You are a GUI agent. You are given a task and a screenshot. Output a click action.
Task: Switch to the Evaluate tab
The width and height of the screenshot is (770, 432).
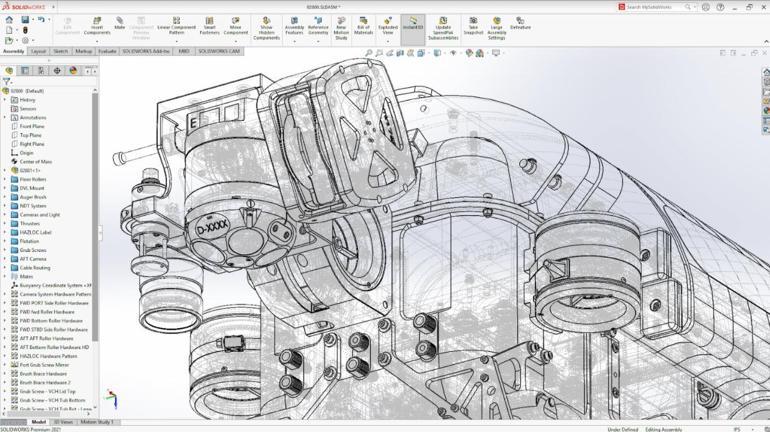coord(107,51)
